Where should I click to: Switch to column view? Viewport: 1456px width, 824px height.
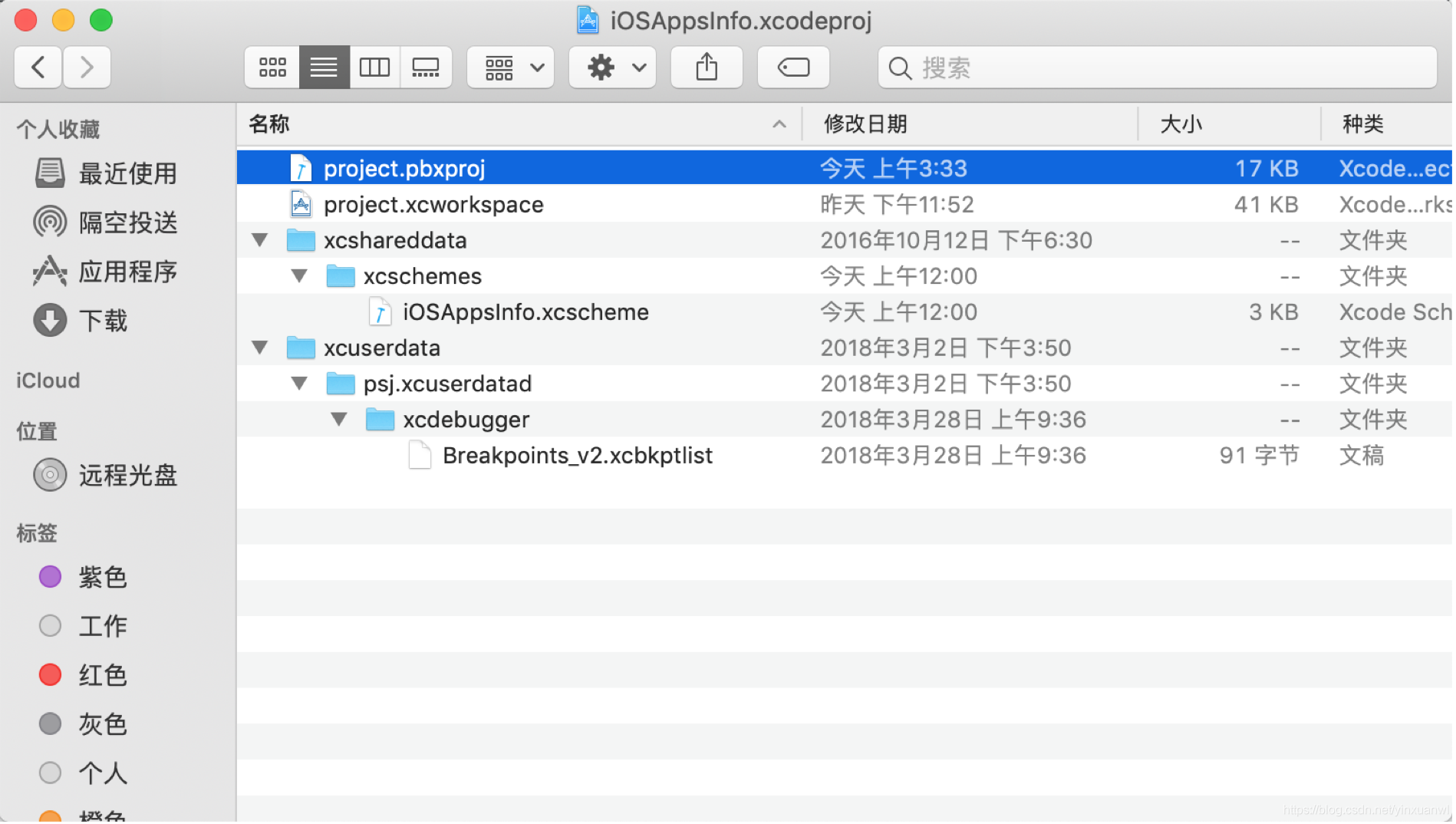pos(374,68)
